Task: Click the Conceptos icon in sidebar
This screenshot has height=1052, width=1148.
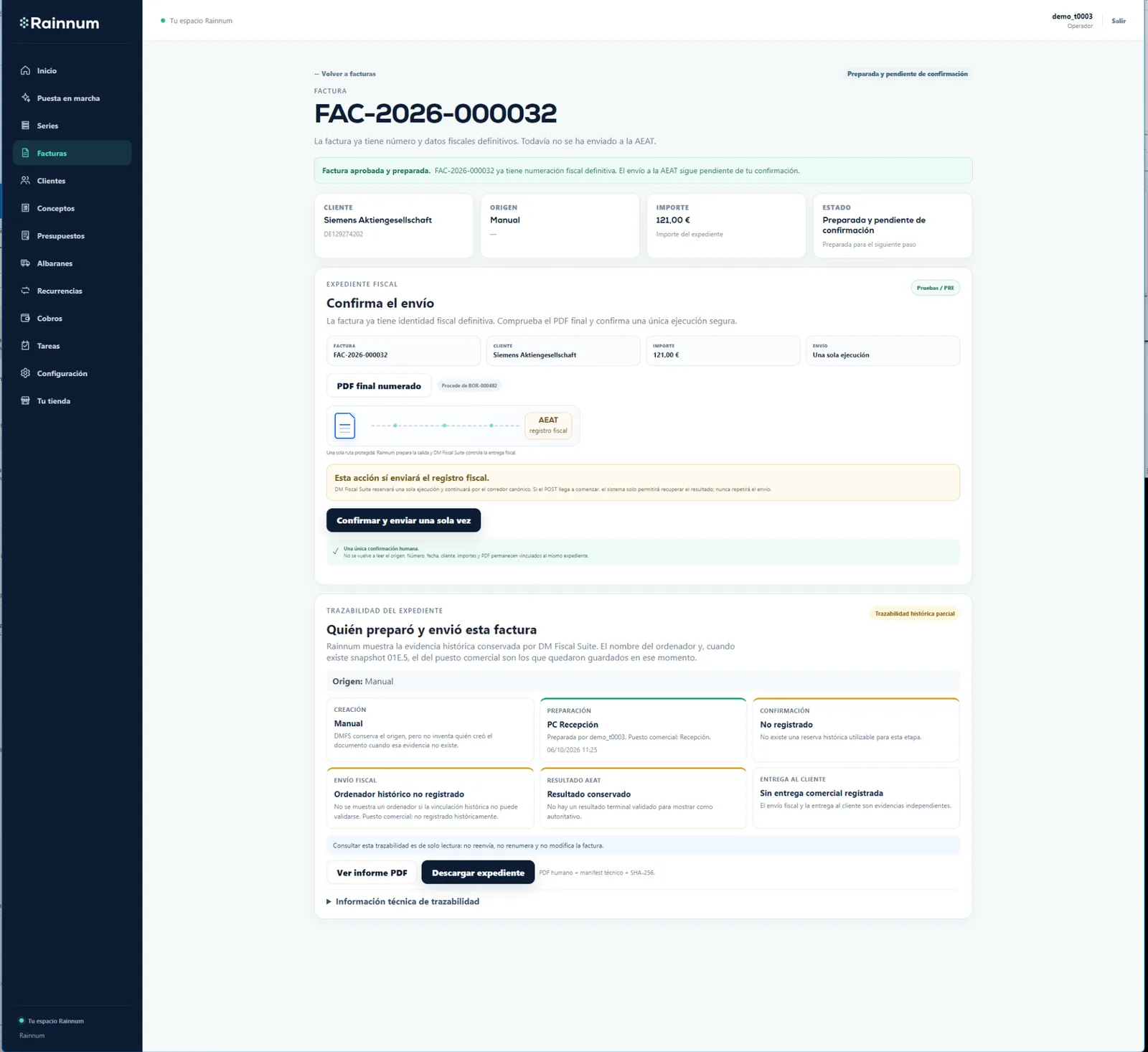Action: tap(26, 208)
